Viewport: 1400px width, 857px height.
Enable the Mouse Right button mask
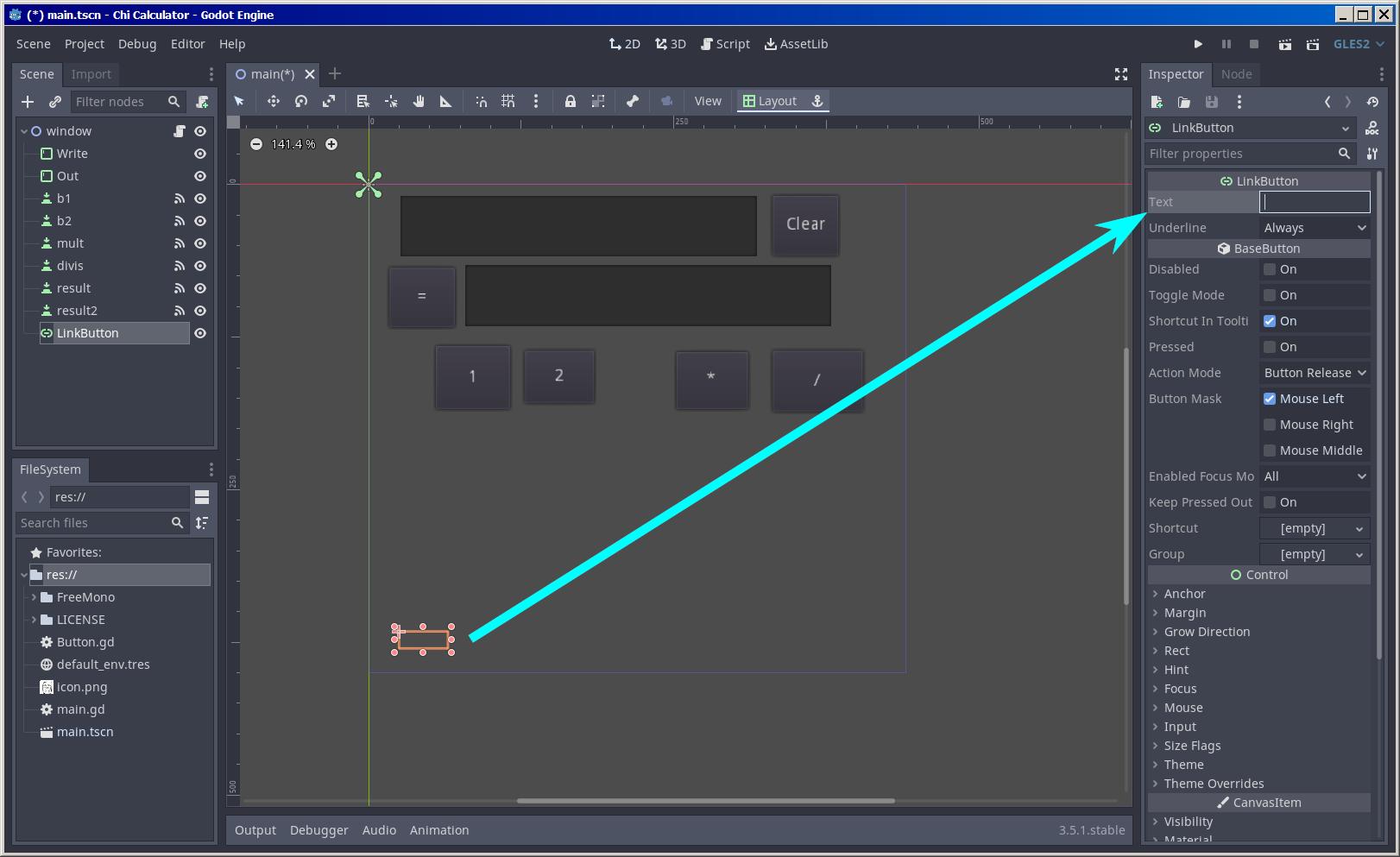(x=1270, y=425)
